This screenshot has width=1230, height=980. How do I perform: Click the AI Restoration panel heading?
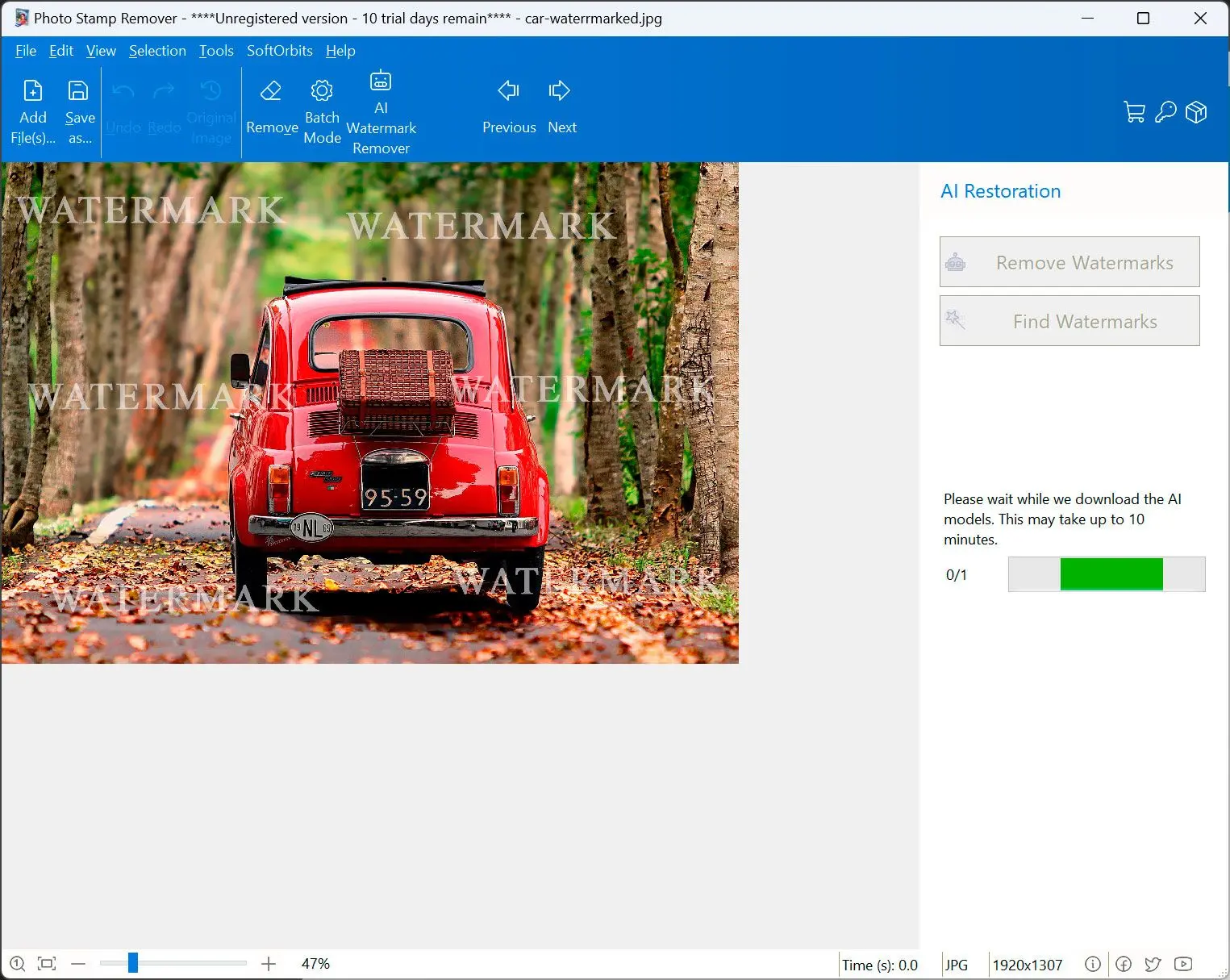(1000, 191)
